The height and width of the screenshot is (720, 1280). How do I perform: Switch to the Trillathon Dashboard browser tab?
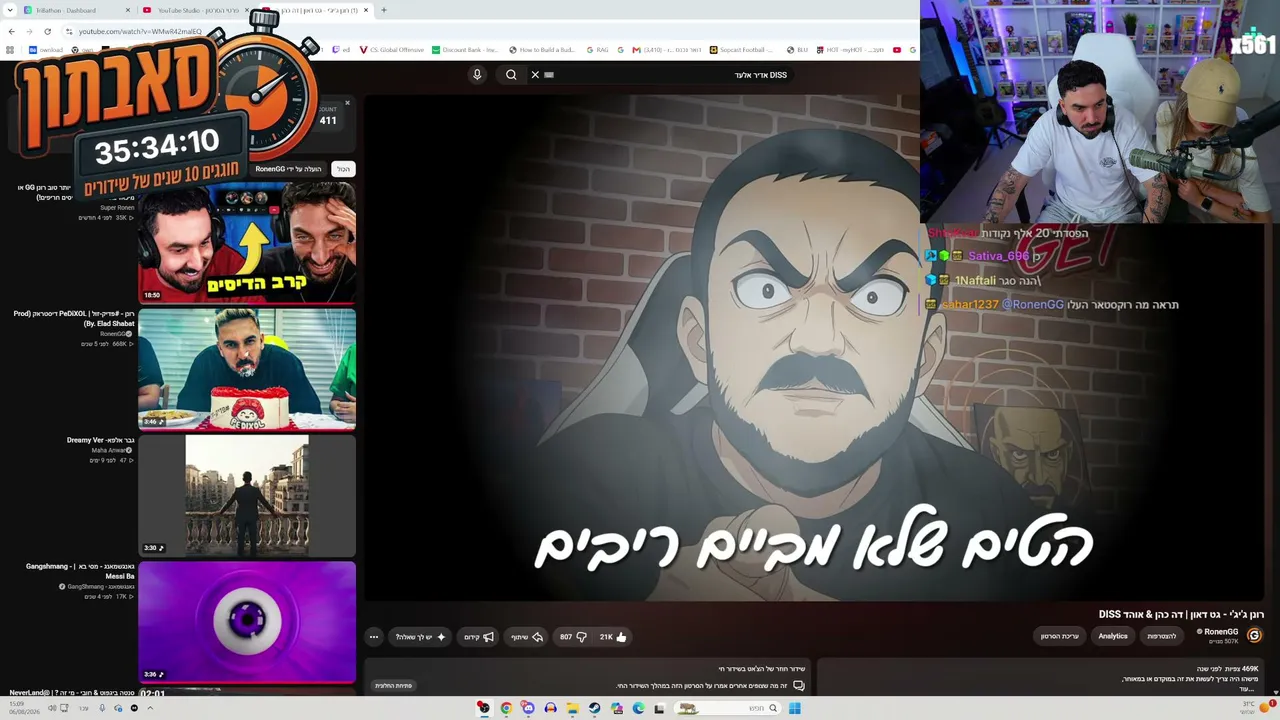coord(76,10)
